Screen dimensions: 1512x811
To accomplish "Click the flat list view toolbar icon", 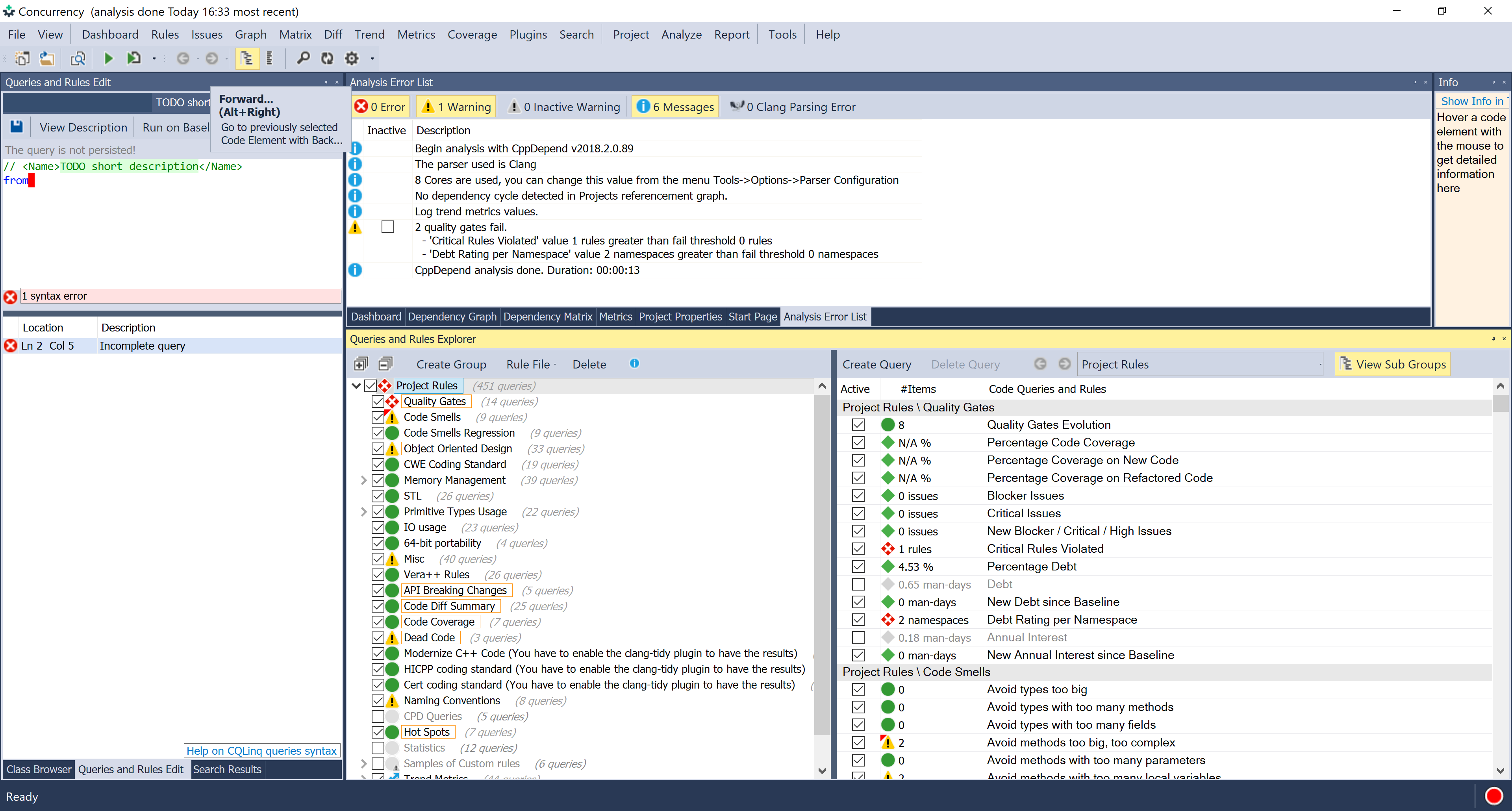I will pyautogui.click(x=269, y=58).
